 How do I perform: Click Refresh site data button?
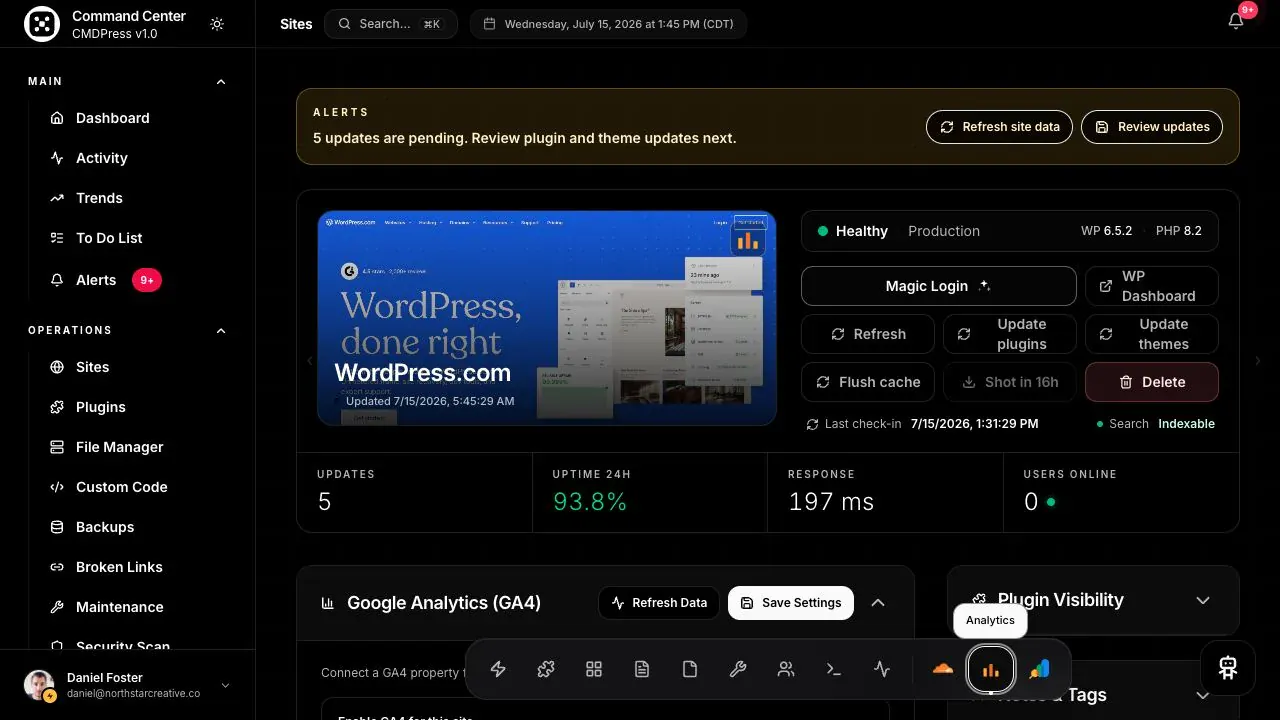[1000, 127]
